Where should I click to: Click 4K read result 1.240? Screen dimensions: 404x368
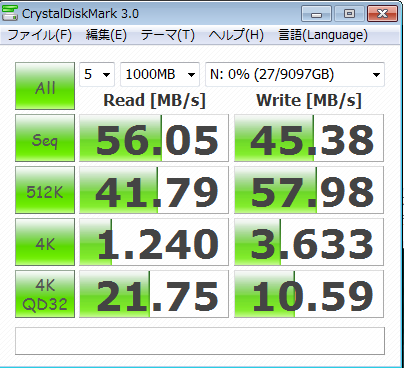[154, 242]
